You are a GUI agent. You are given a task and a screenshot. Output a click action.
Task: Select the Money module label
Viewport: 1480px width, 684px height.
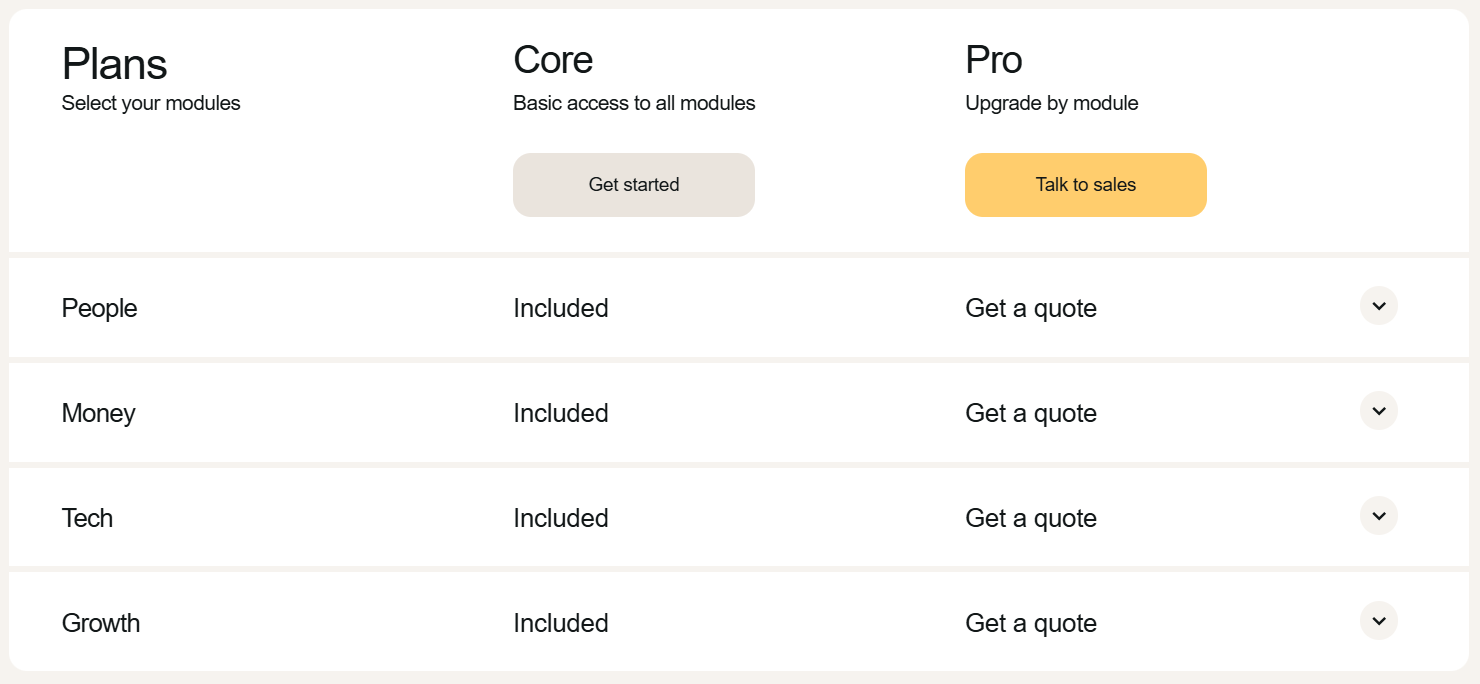click(98, 413)
